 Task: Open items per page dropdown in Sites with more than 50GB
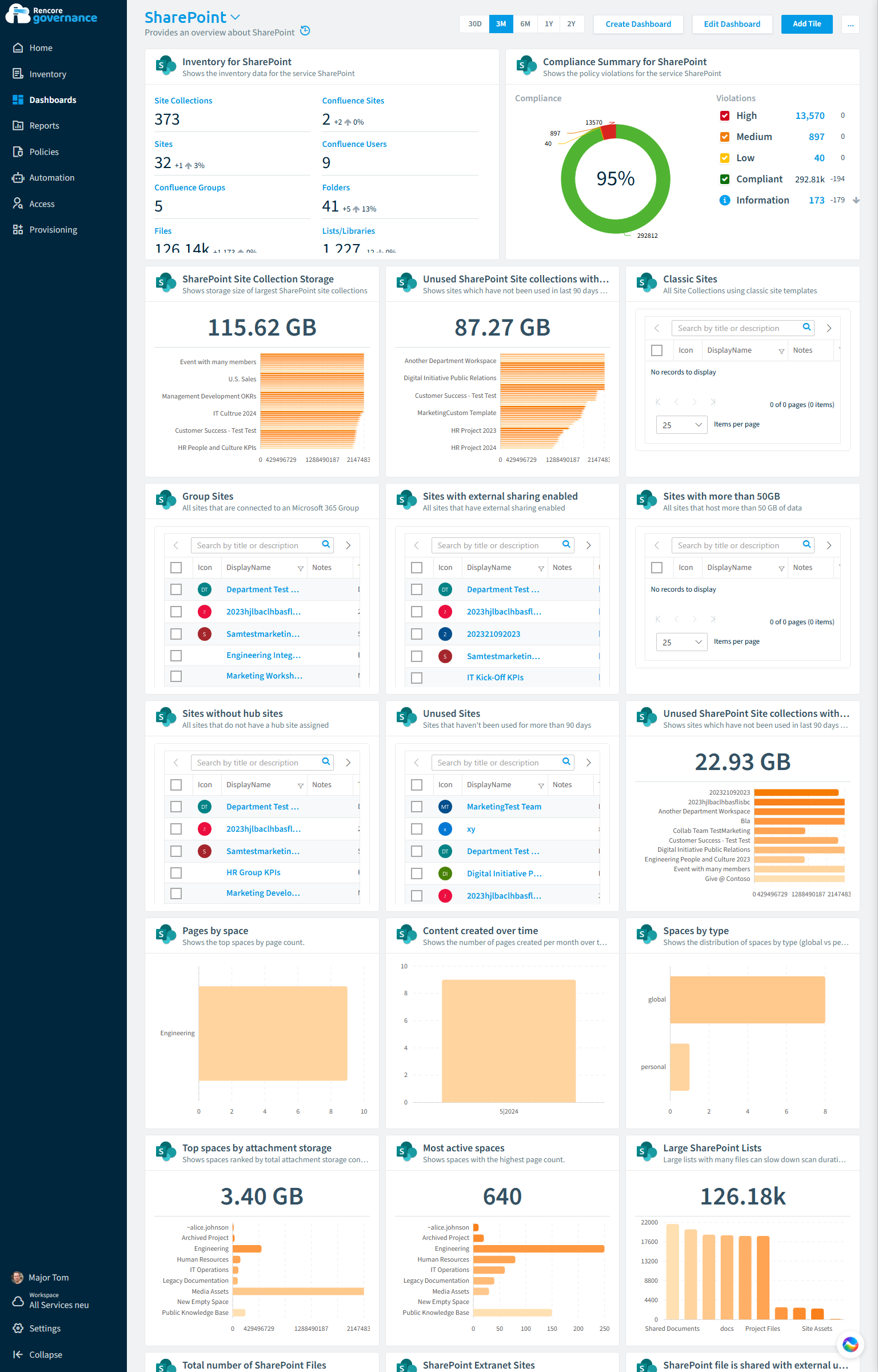click(x=682, y=642)
